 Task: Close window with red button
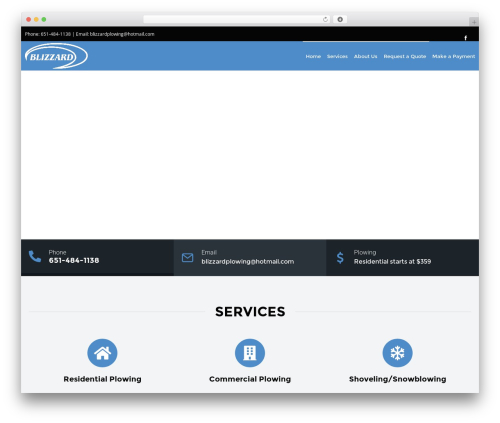[x=29, y=19]
